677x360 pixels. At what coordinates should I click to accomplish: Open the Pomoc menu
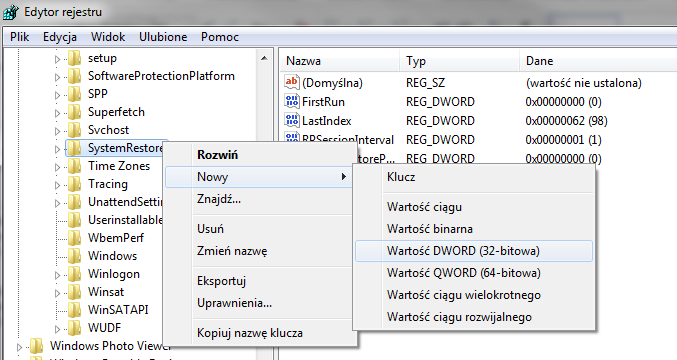coord(220,37)
